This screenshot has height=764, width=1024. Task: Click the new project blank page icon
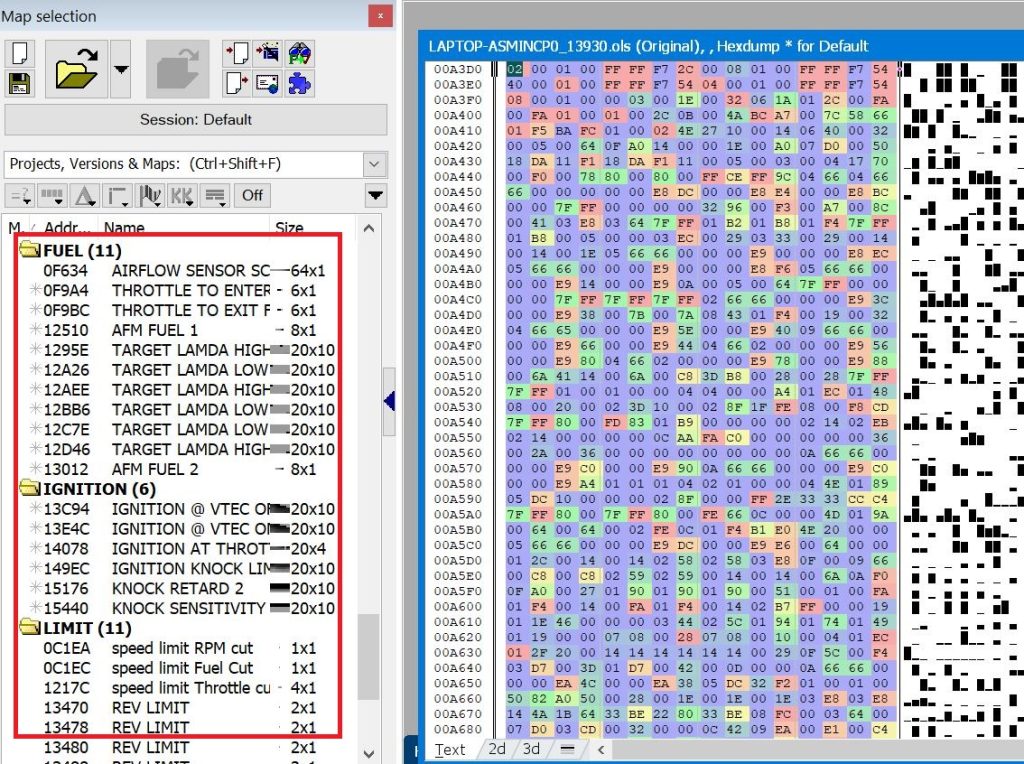tap(20, 53)
